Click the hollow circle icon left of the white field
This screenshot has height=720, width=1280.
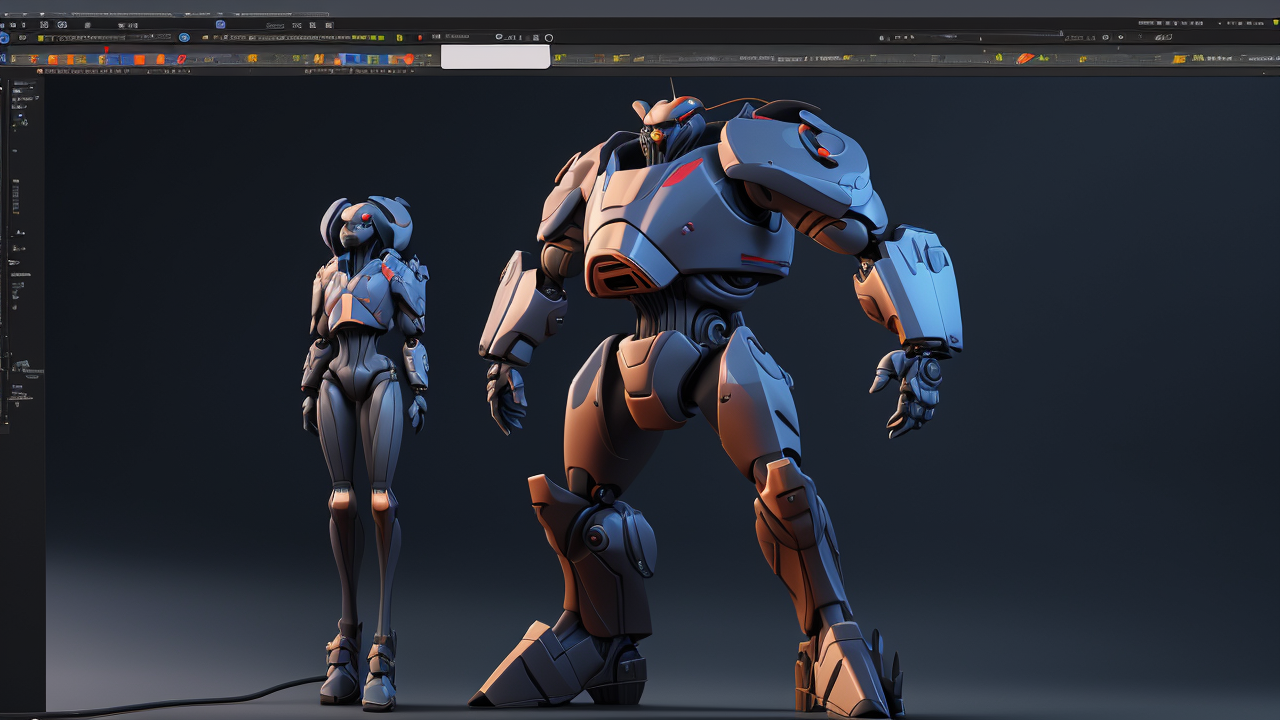pos(548,38)
